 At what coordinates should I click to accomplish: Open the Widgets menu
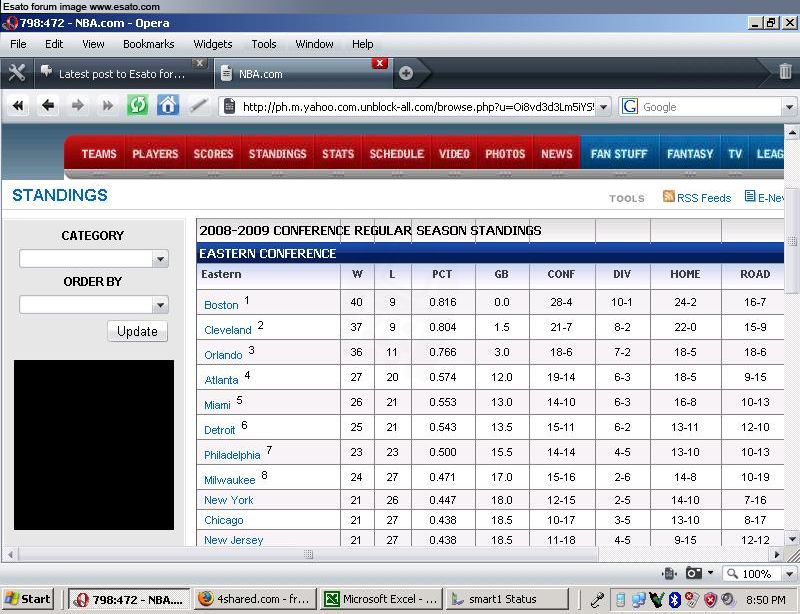213,44
